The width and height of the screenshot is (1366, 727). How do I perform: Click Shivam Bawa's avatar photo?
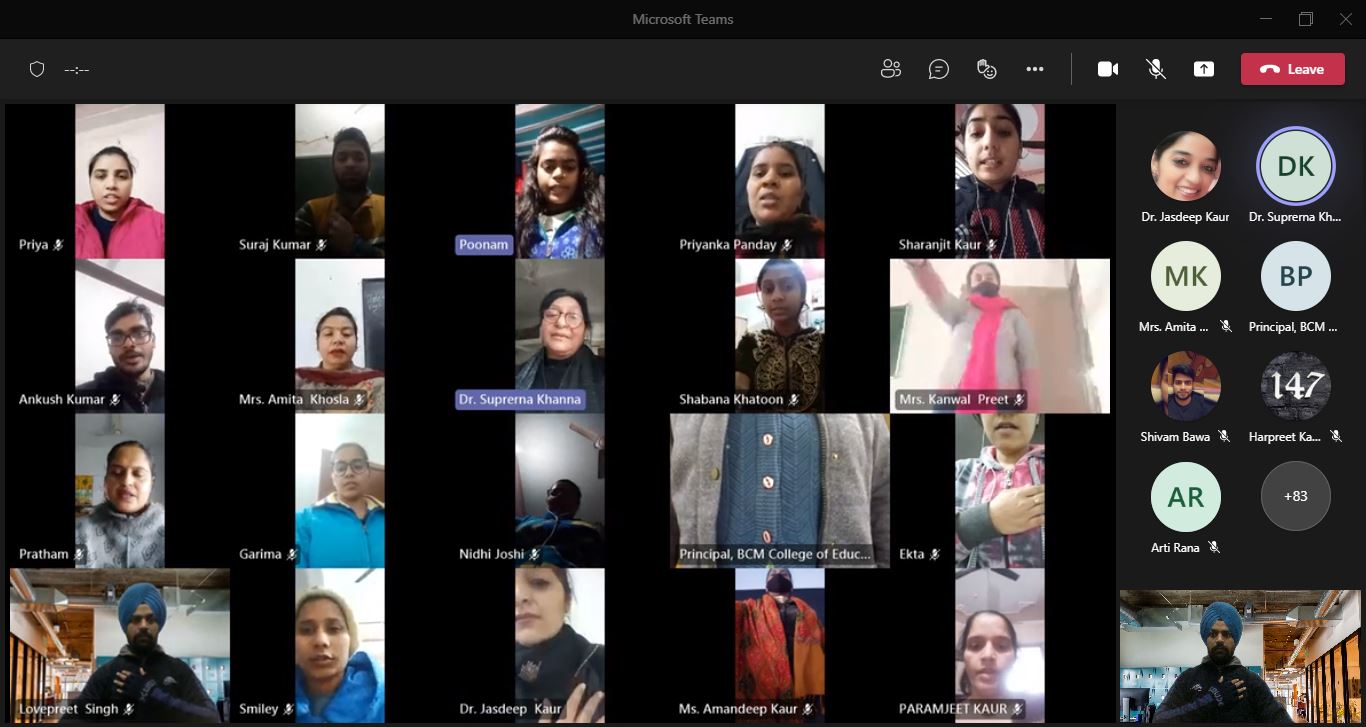point(1186,386)
